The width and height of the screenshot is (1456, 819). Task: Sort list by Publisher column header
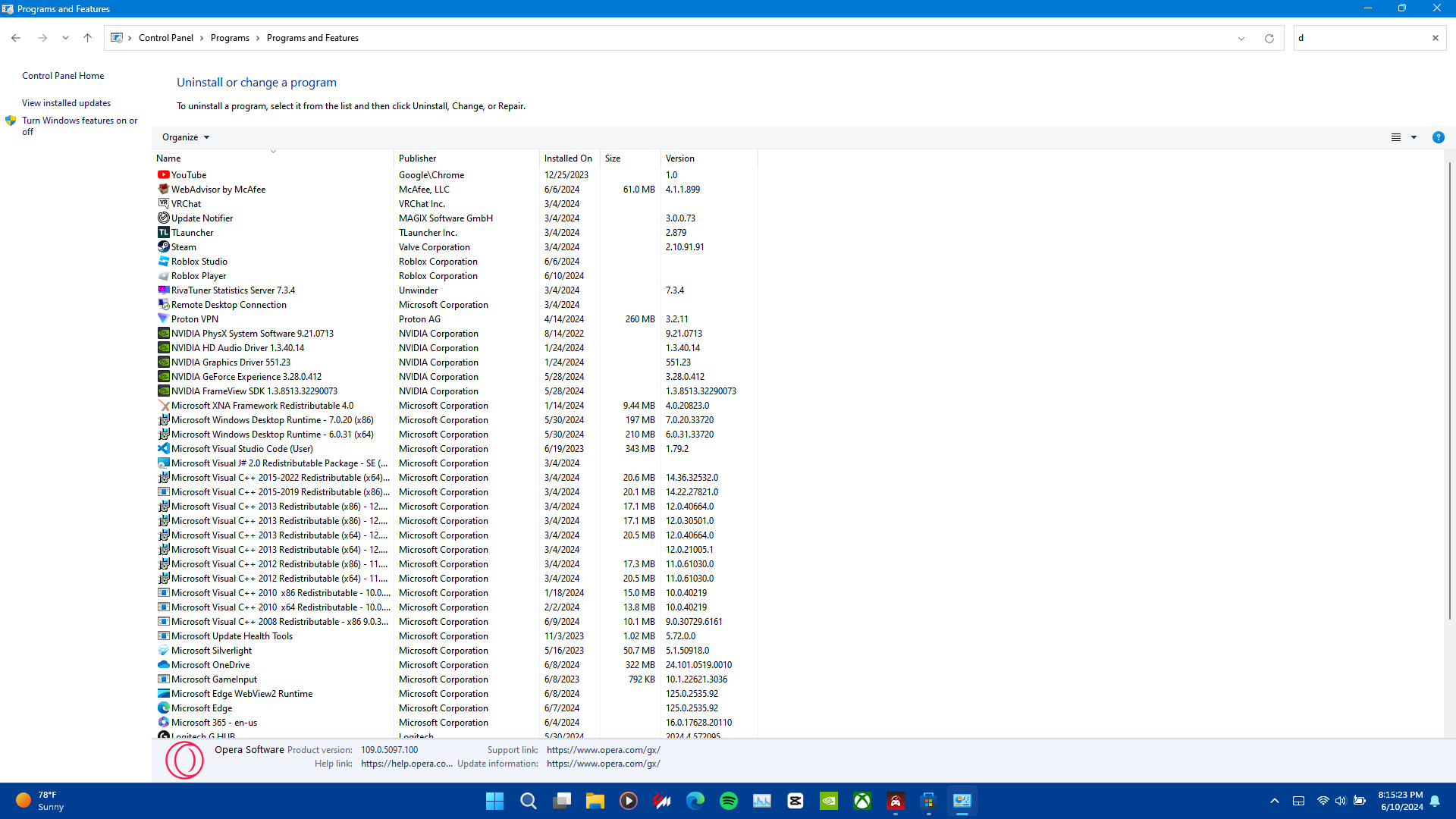coord(418,158)
